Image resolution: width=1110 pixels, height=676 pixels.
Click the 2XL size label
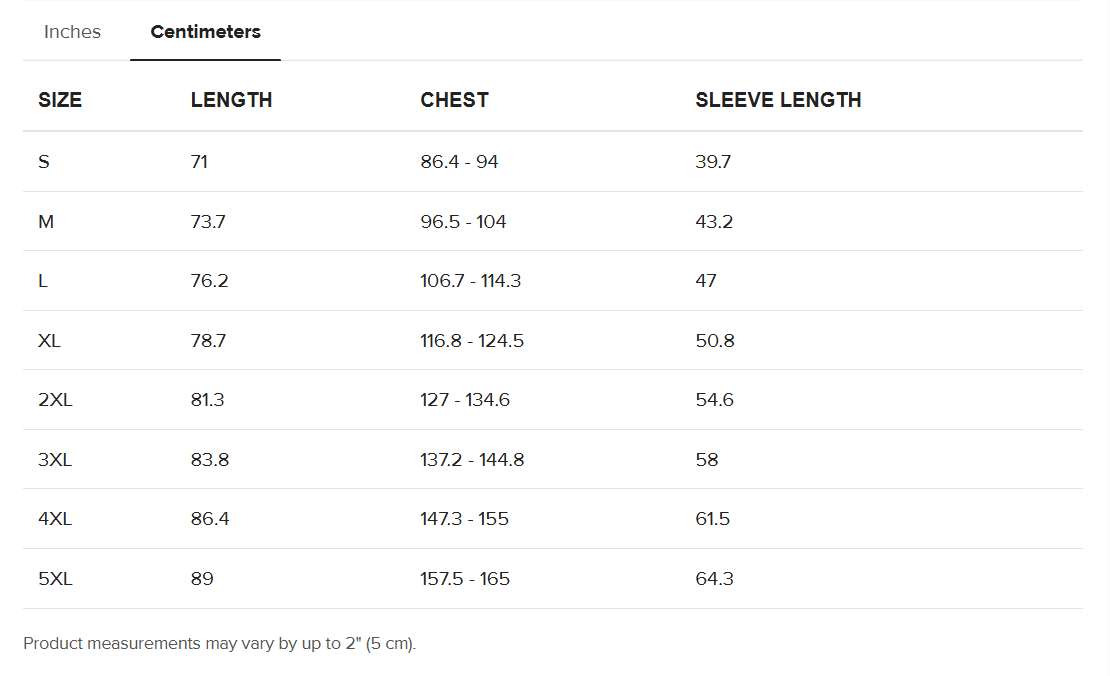(x=55, y=400)
